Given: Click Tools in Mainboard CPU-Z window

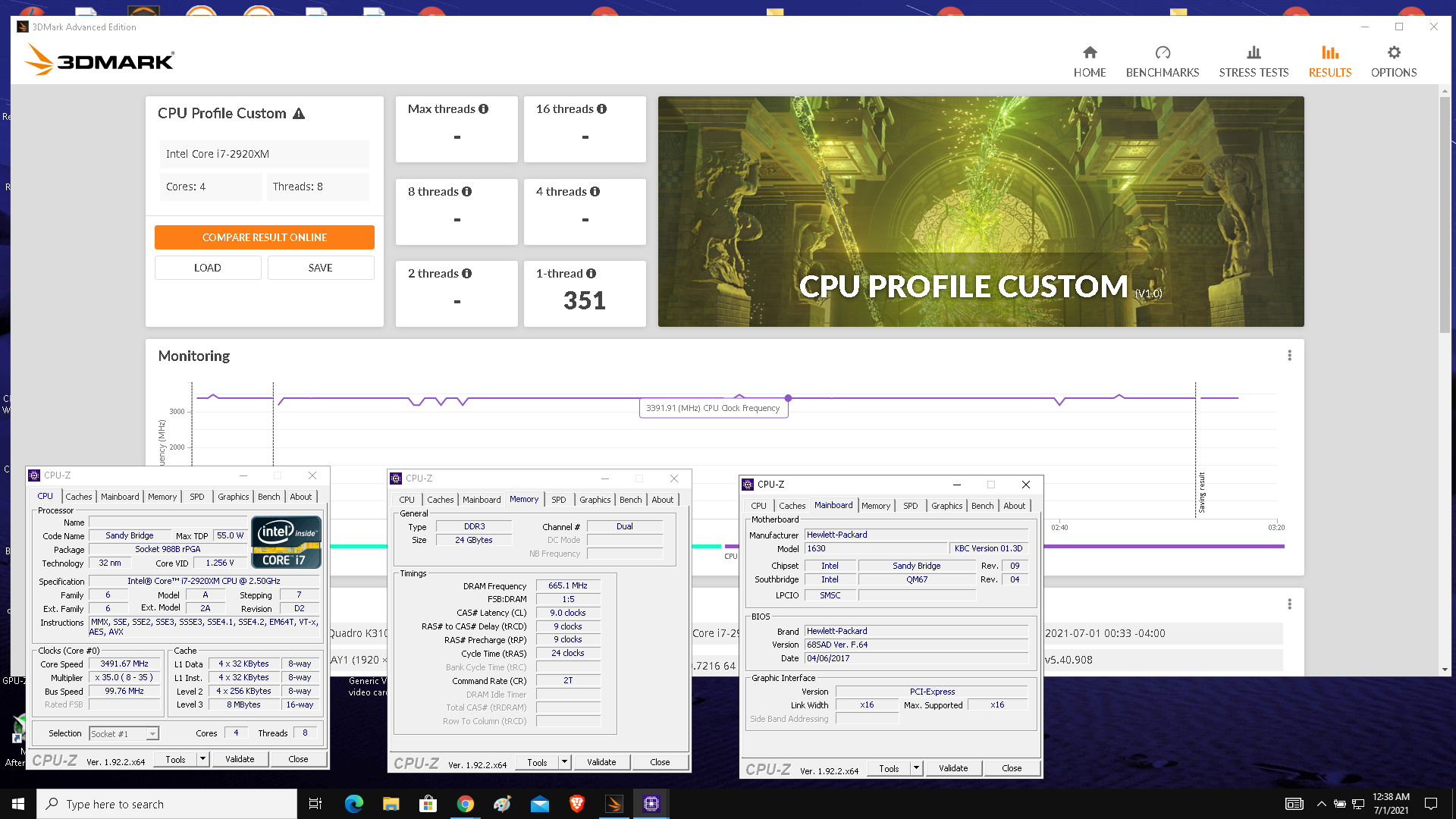Looking at the screenshot, I should (x=889, y=768).
